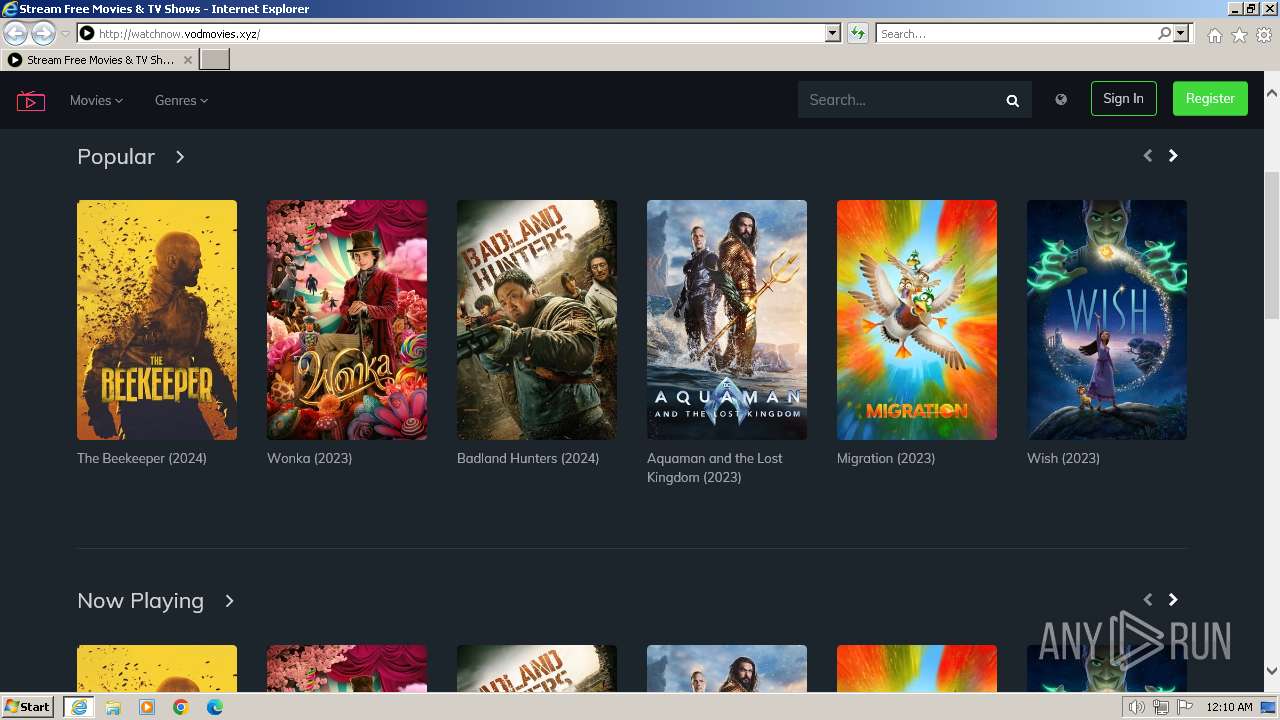
Task: Click the network tray icon
Action: [1161, 707]
